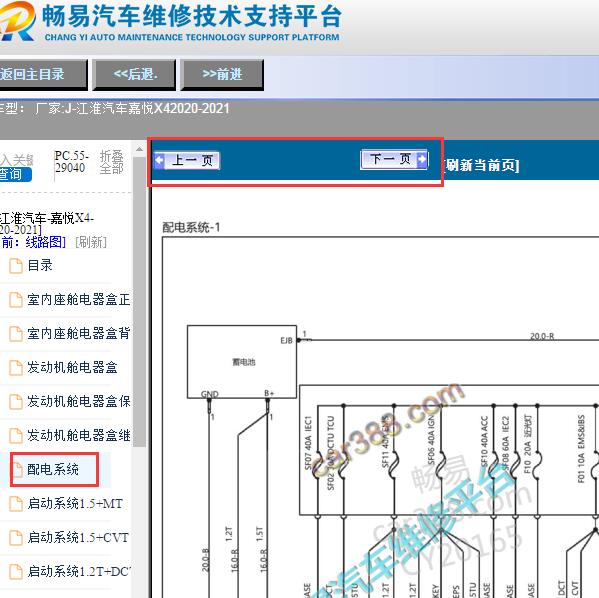Click document icon beside 发动机舱电器盒维

16,436
